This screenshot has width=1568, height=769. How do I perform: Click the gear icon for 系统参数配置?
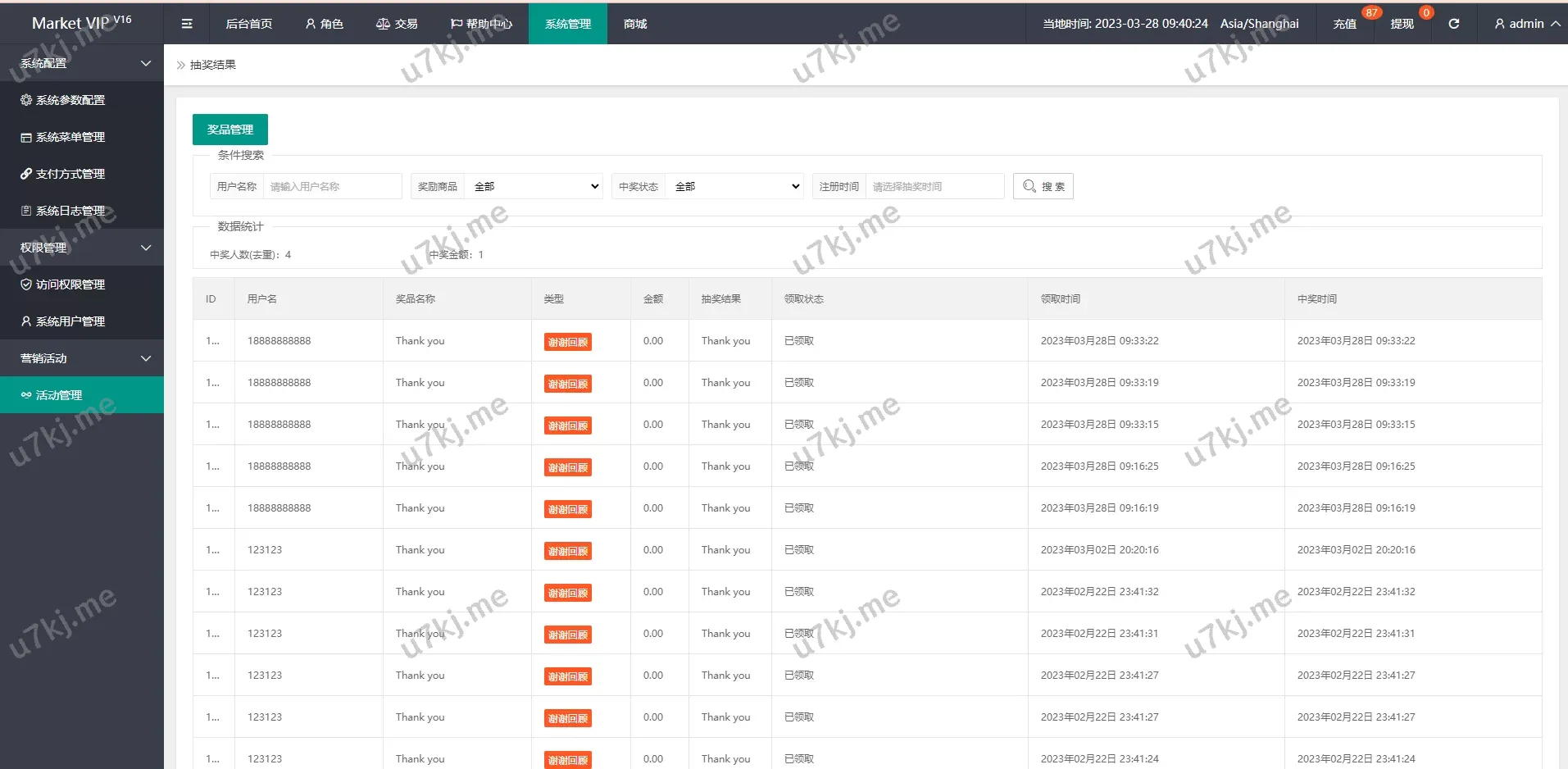pos(25,100)
